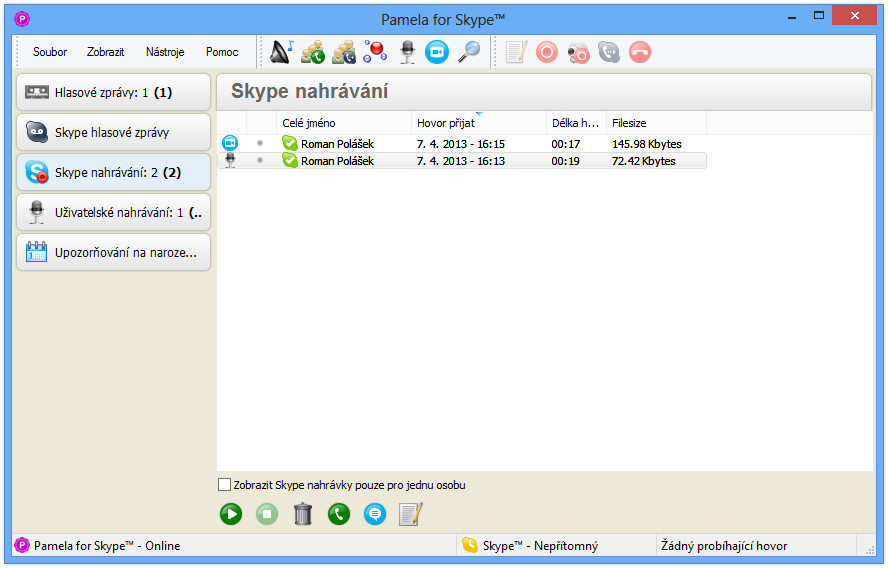Click Skype icon in status bar

point(469,545)
